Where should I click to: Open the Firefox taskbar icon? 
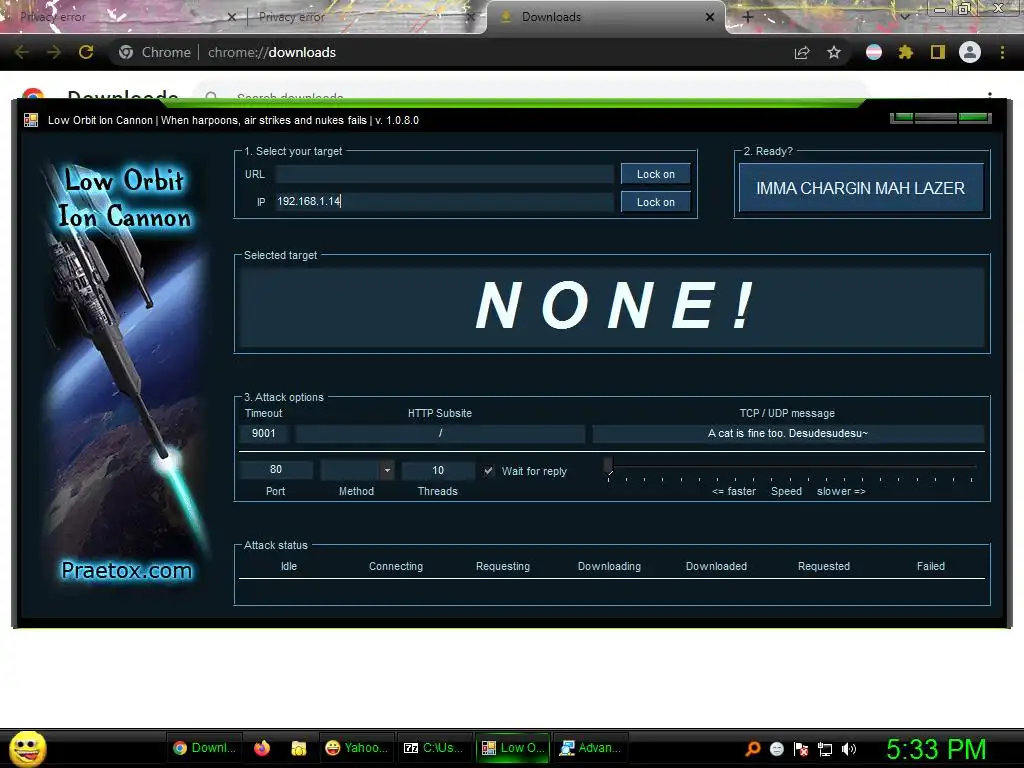(x=262, y=748)
